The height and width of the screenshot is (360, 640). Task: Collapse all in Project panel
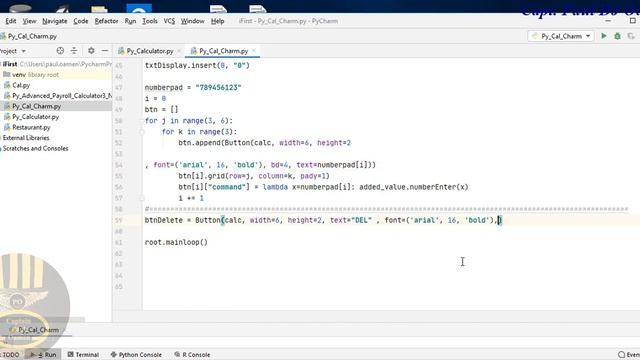click(74, 51)
